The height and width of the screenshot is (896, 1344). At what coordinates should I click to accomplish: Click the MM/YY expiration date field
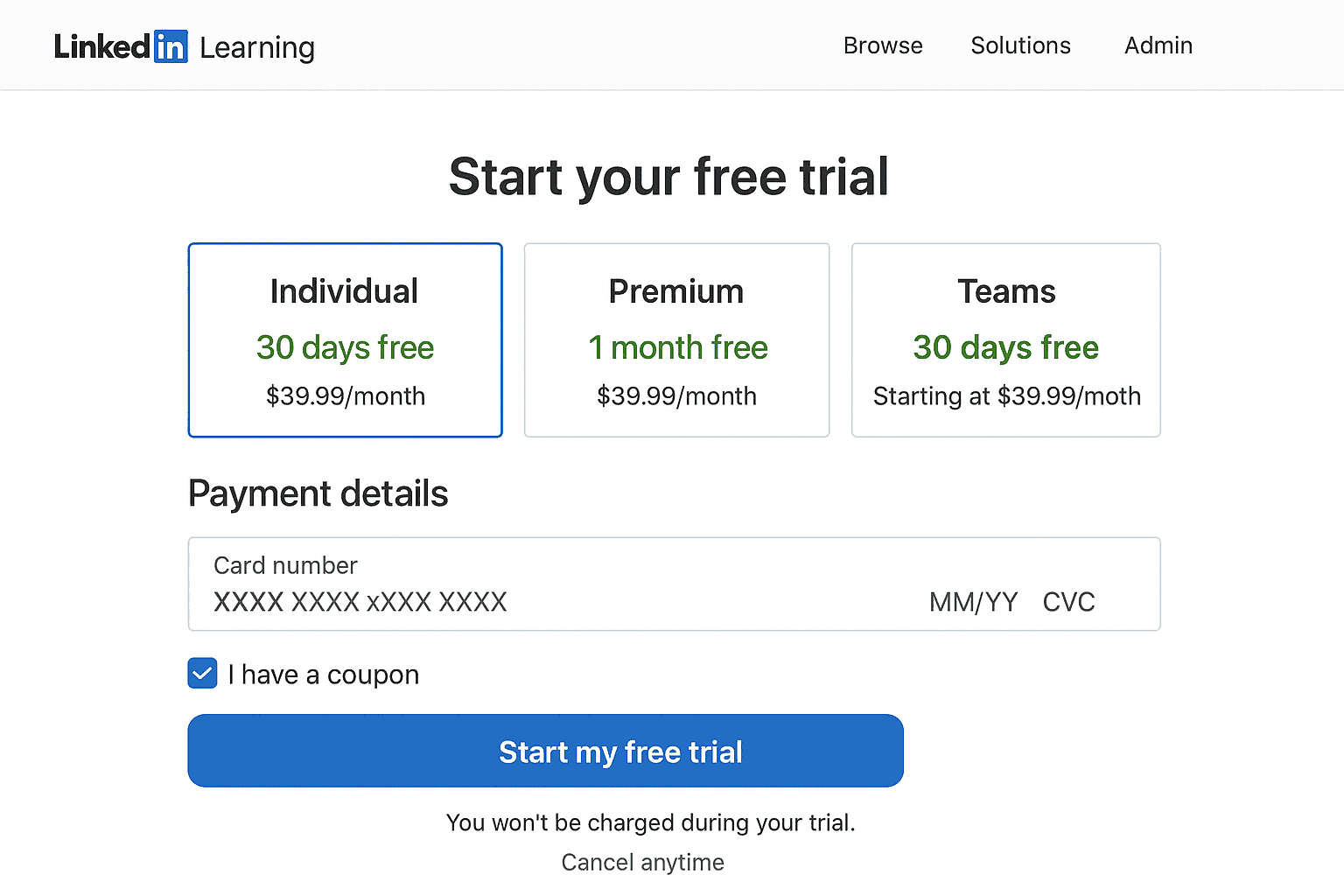pos(973,602)
